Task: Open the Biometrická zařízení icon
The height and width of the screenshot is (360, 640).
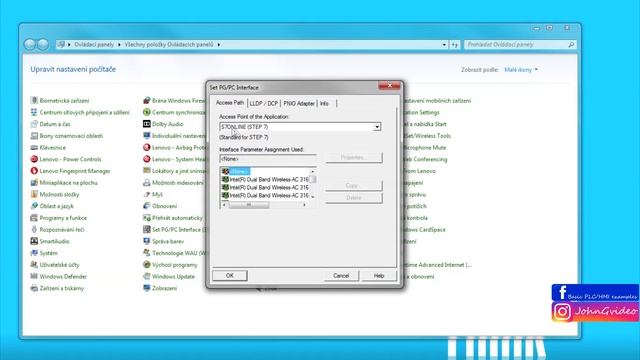Action: point(34,100)
